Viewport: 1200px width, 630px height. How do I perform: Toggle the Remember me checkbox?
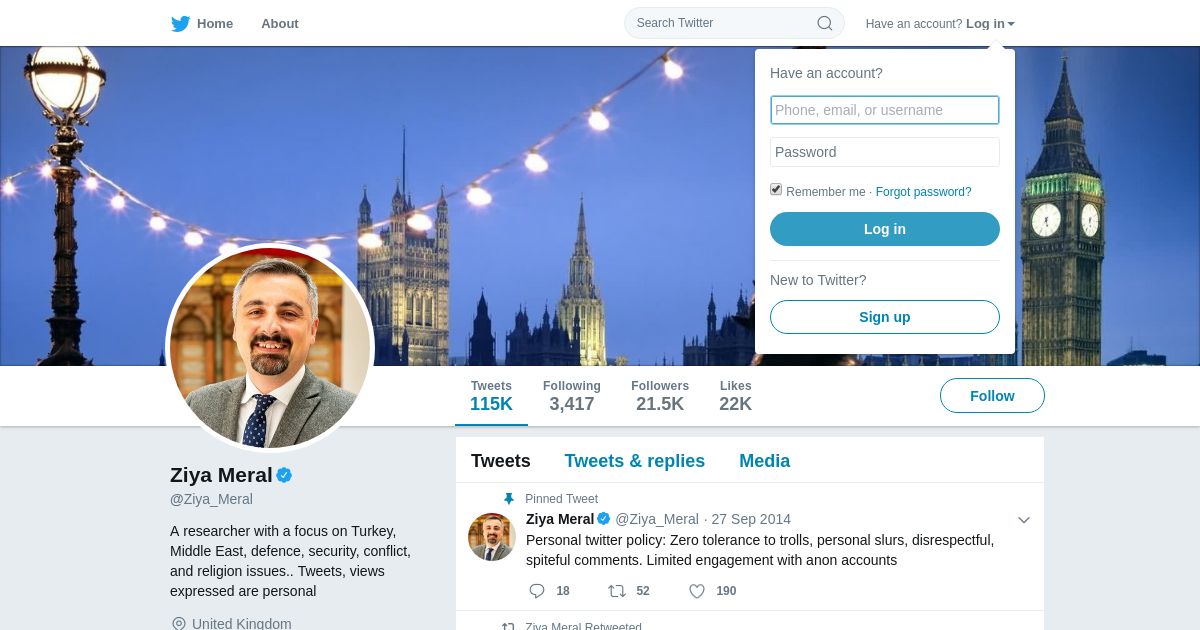[x=776, y=189]
